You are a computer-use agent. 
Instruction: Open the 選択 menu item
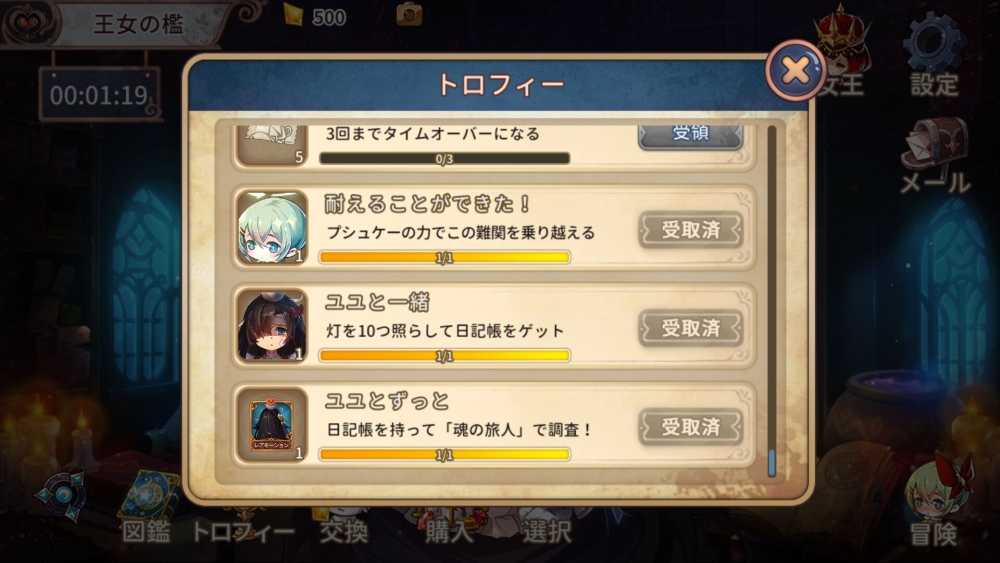[547, 530]
